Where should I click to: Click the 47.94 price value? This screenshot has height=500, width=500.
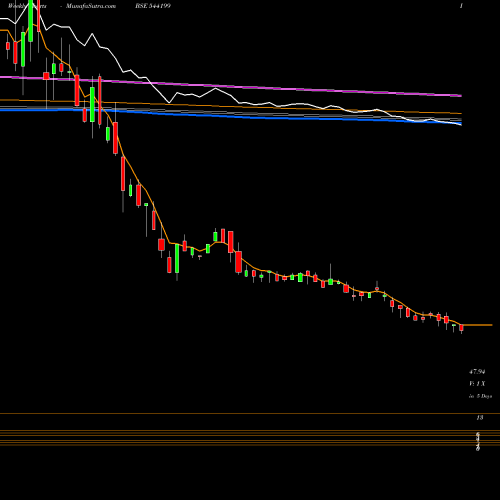pyautogui.click(x=477, y=371)
